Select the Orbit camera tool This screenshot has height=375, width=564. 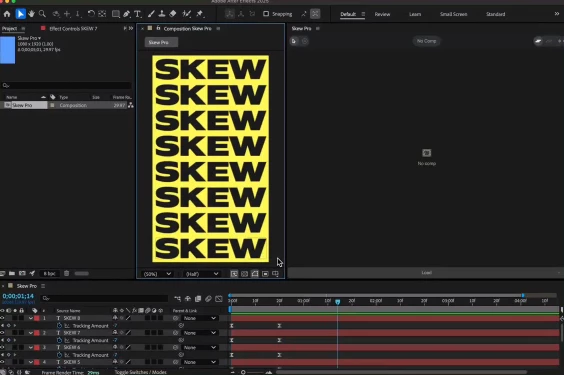click(56, 14)
